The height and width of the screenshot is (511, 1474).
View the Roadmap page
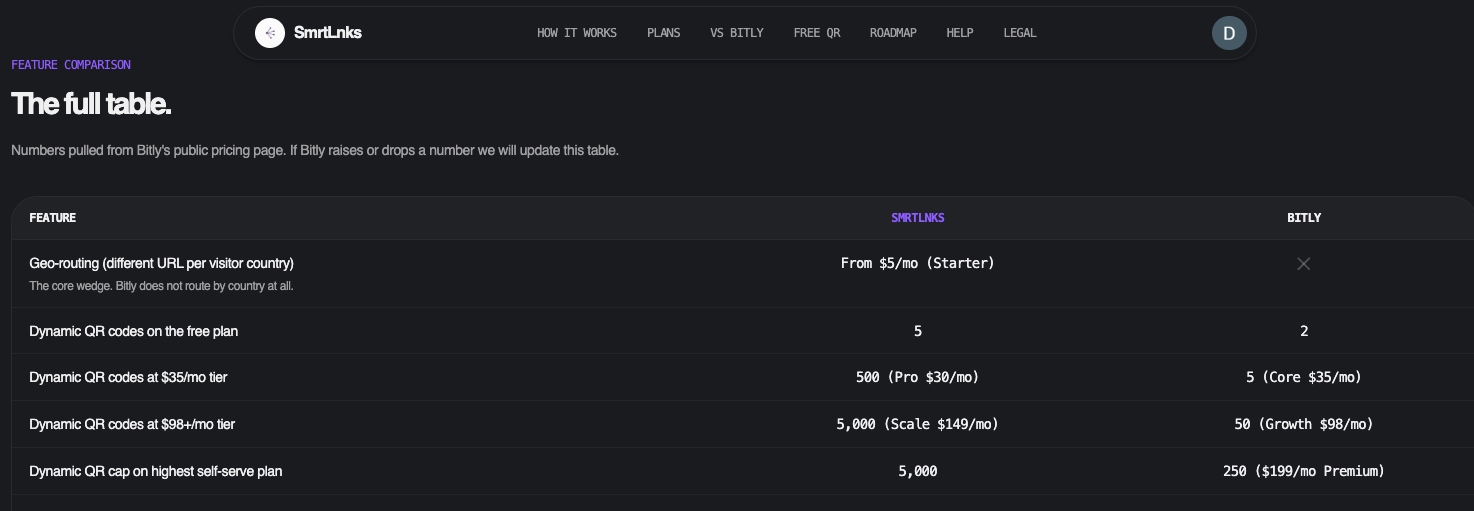click(893, 33)
